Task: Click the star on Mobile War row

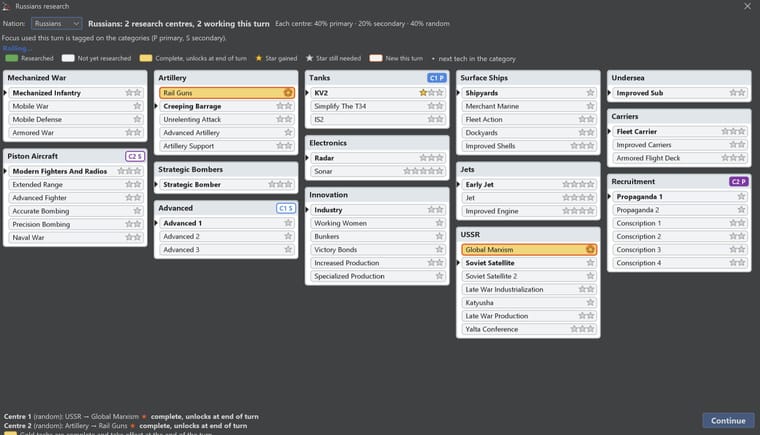Action: pyautogui.click(x=137, y=106)
